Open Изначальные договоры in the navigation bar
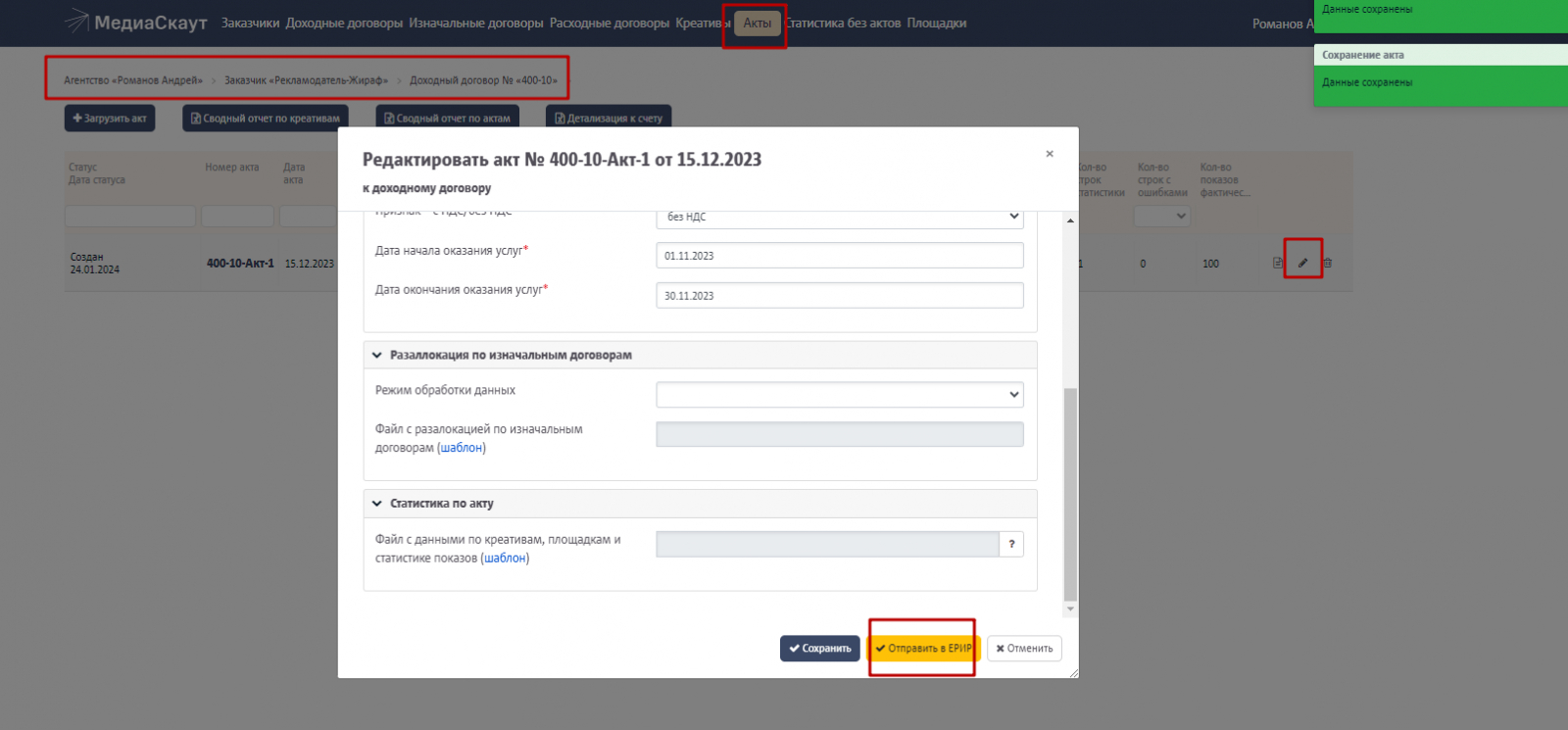The width and height of the screenshot is (1568, 730). tap(476, 23)
